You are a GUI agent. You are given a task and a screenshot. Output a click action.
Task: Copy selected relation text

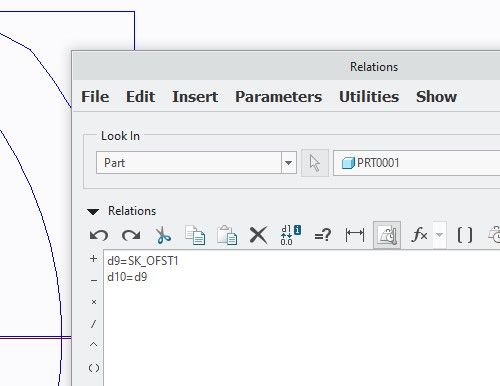tap(195, 235)
